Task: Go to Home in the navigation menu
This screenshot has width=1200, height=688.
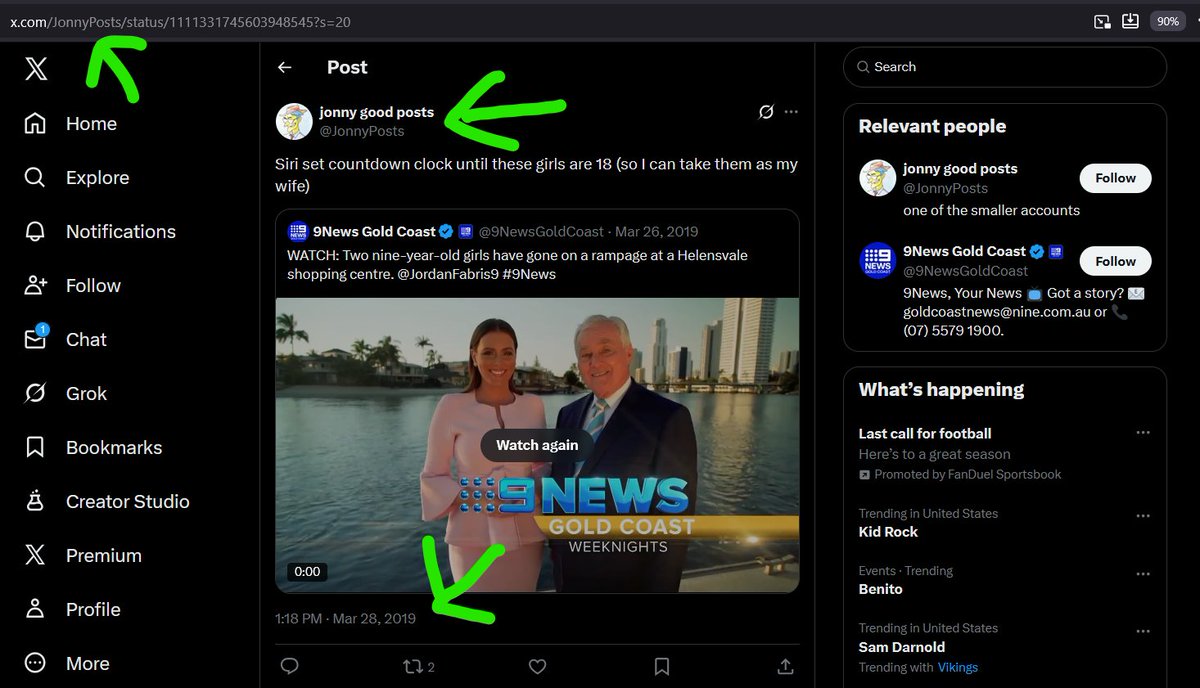Action: [x=91, y=123]
